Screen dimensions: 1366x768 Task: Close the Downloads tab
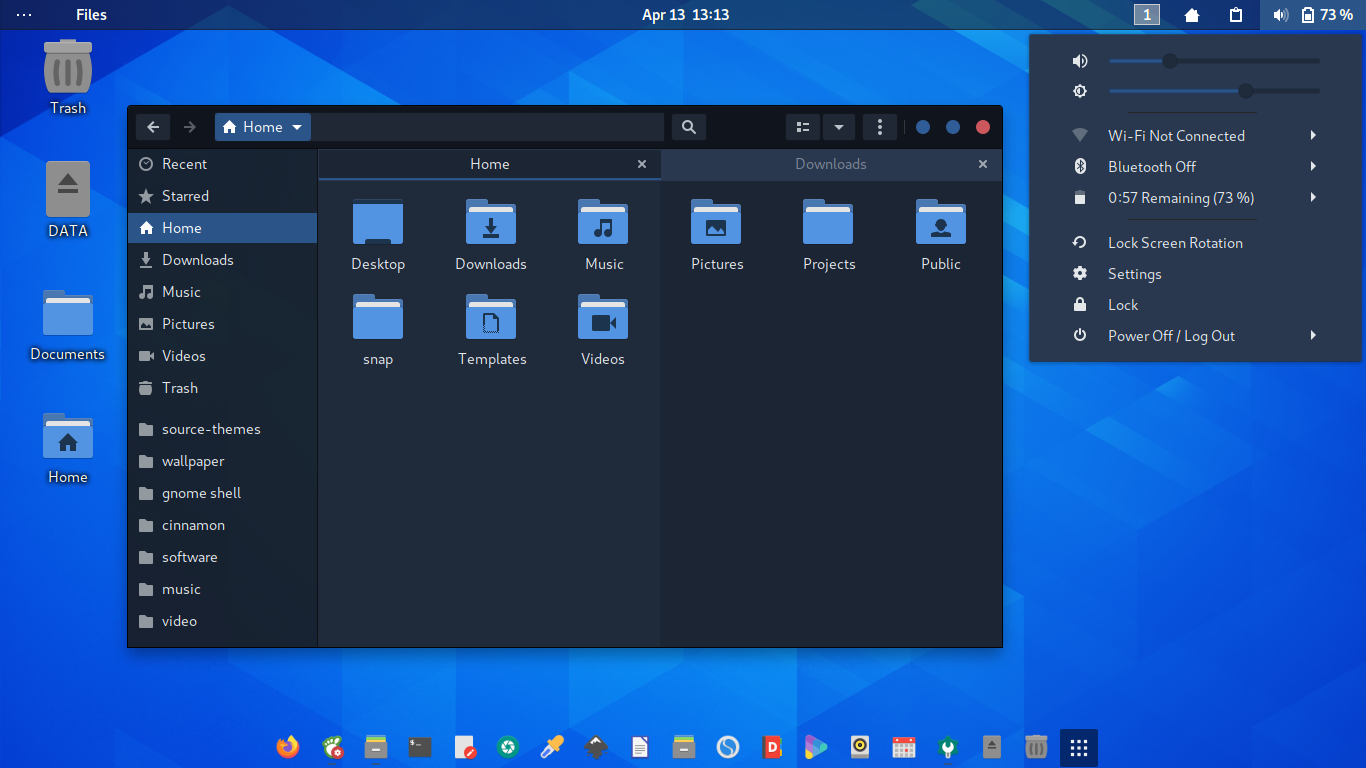(983, 164)
